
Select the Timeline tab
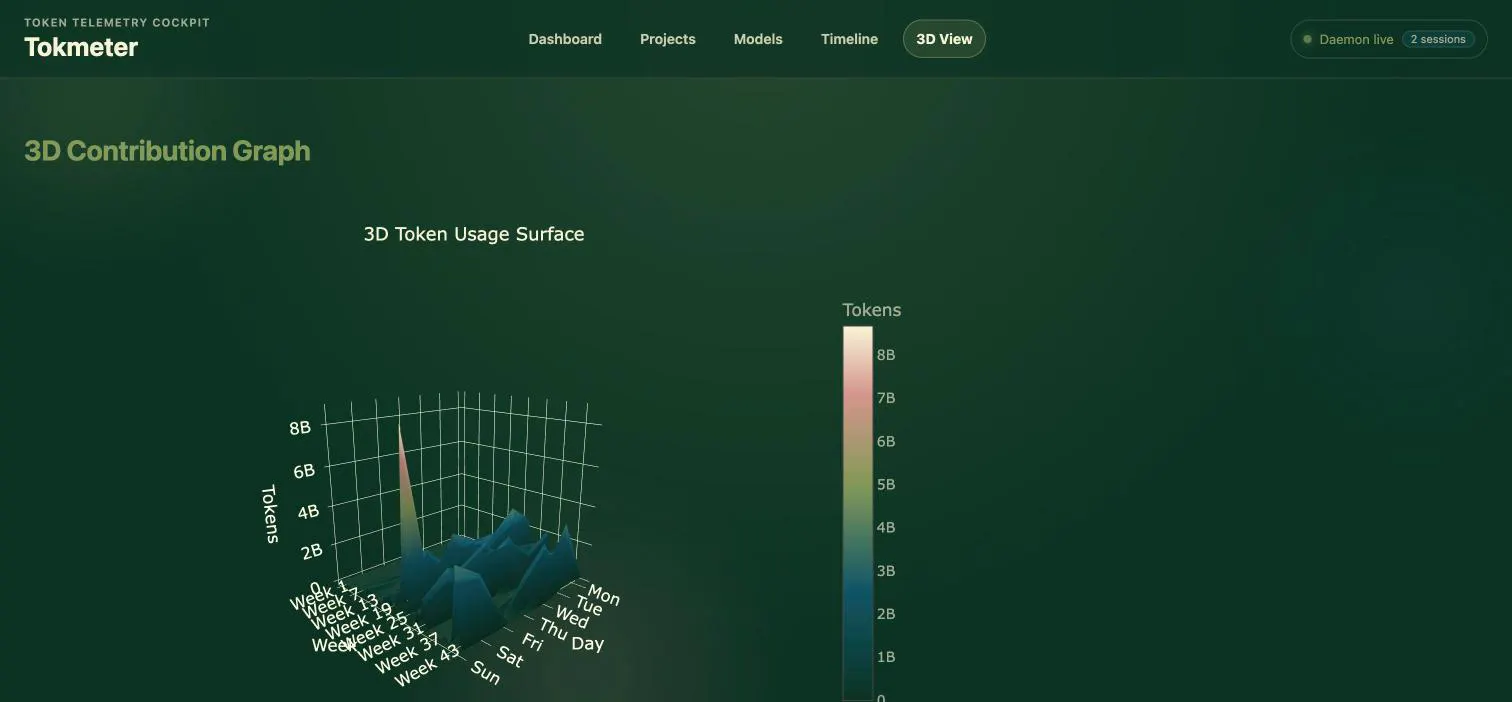pos(849,39)
